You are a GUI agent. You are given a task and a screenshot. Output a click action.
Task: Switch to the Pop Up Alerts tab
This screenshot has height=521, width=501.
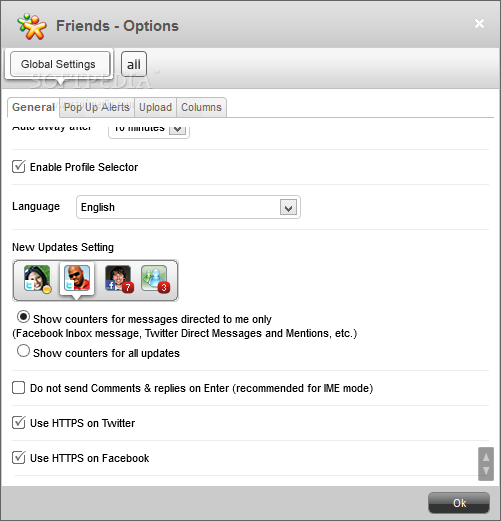97,107
